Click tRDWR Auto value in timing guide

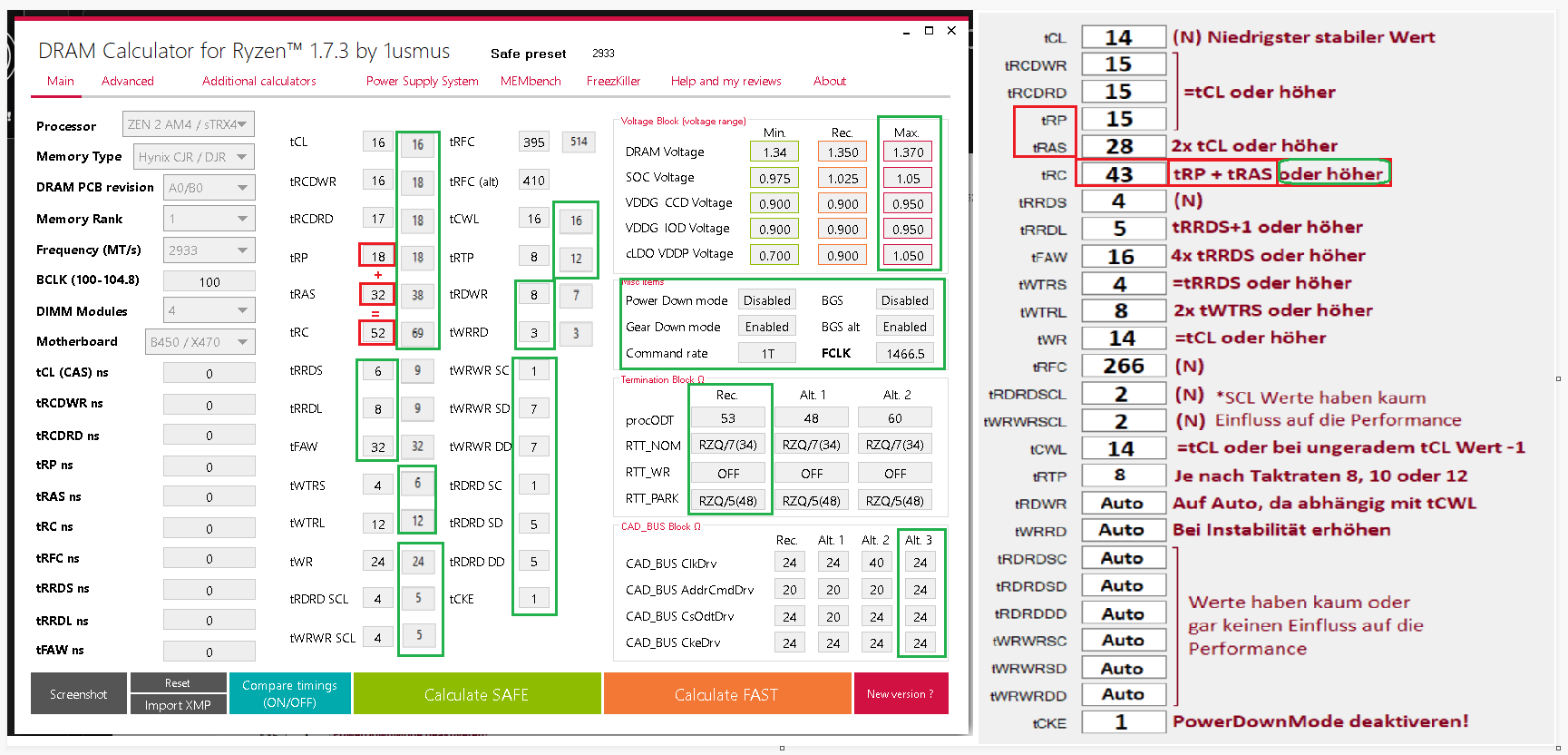tap(1124, 503)
